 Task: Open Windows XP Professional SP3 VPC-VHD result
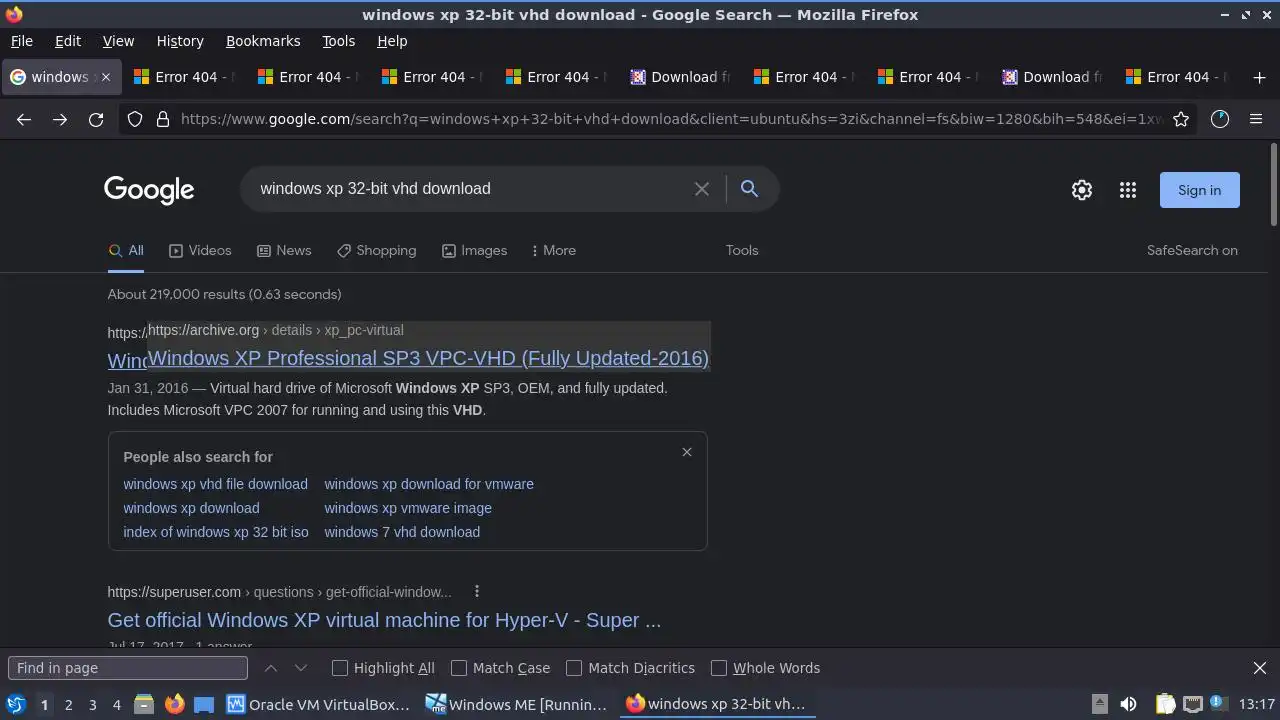(428, 358)
